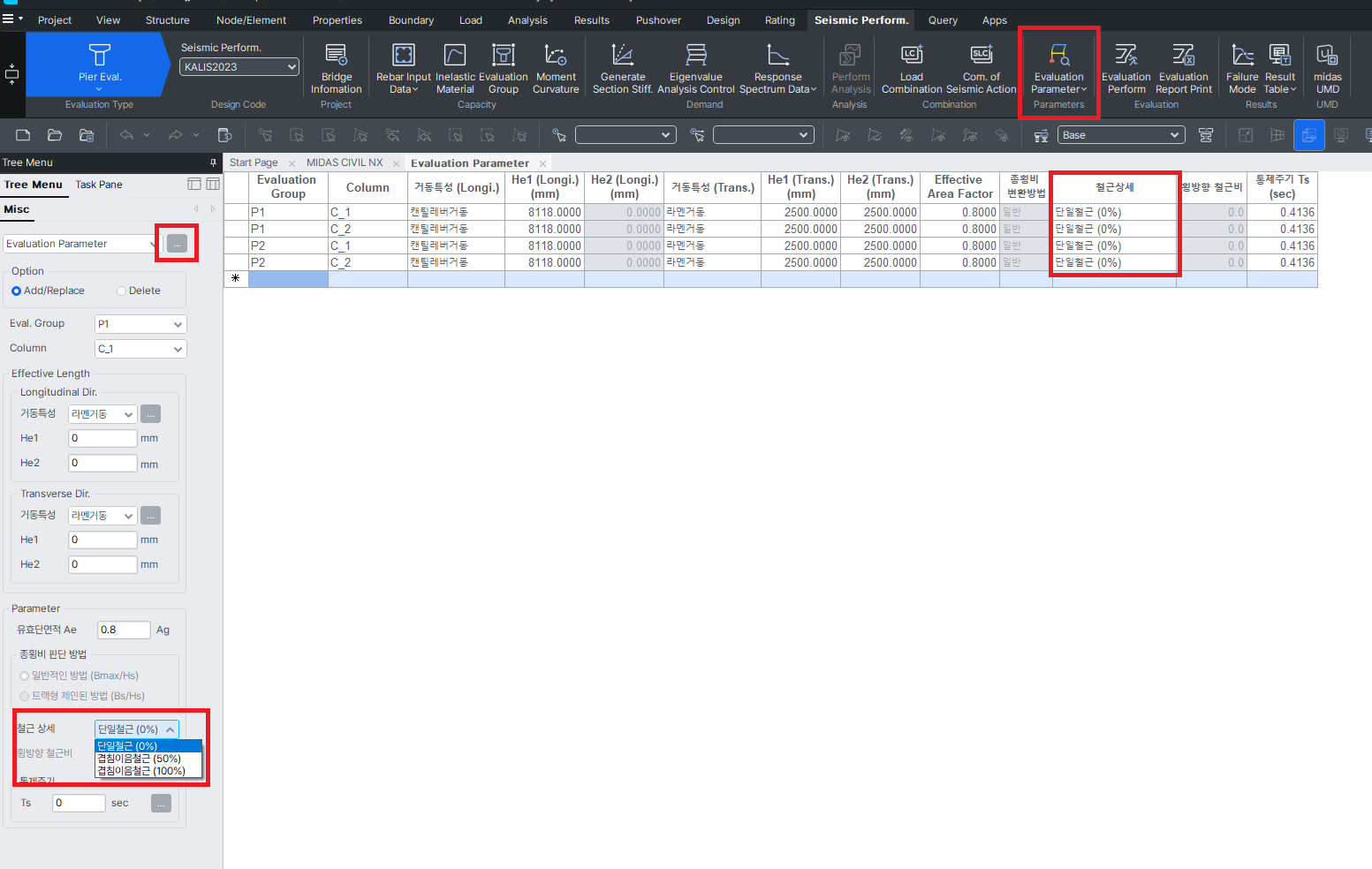Open Inelastic Material

(x=455, y=69)
